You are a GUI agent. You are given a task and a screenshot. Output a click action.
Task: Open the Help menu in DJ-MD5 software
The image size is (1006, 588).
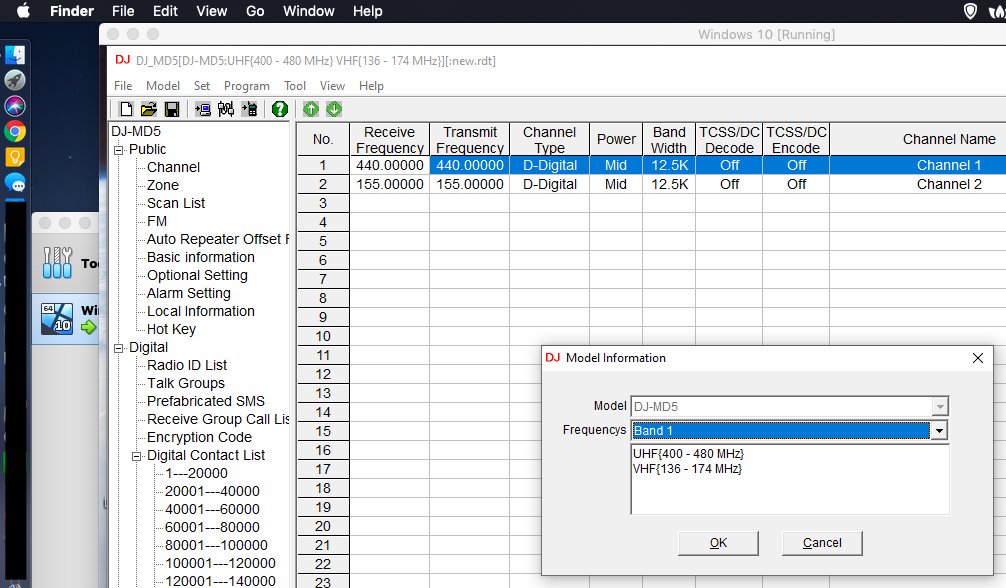[x=371, y=85]
